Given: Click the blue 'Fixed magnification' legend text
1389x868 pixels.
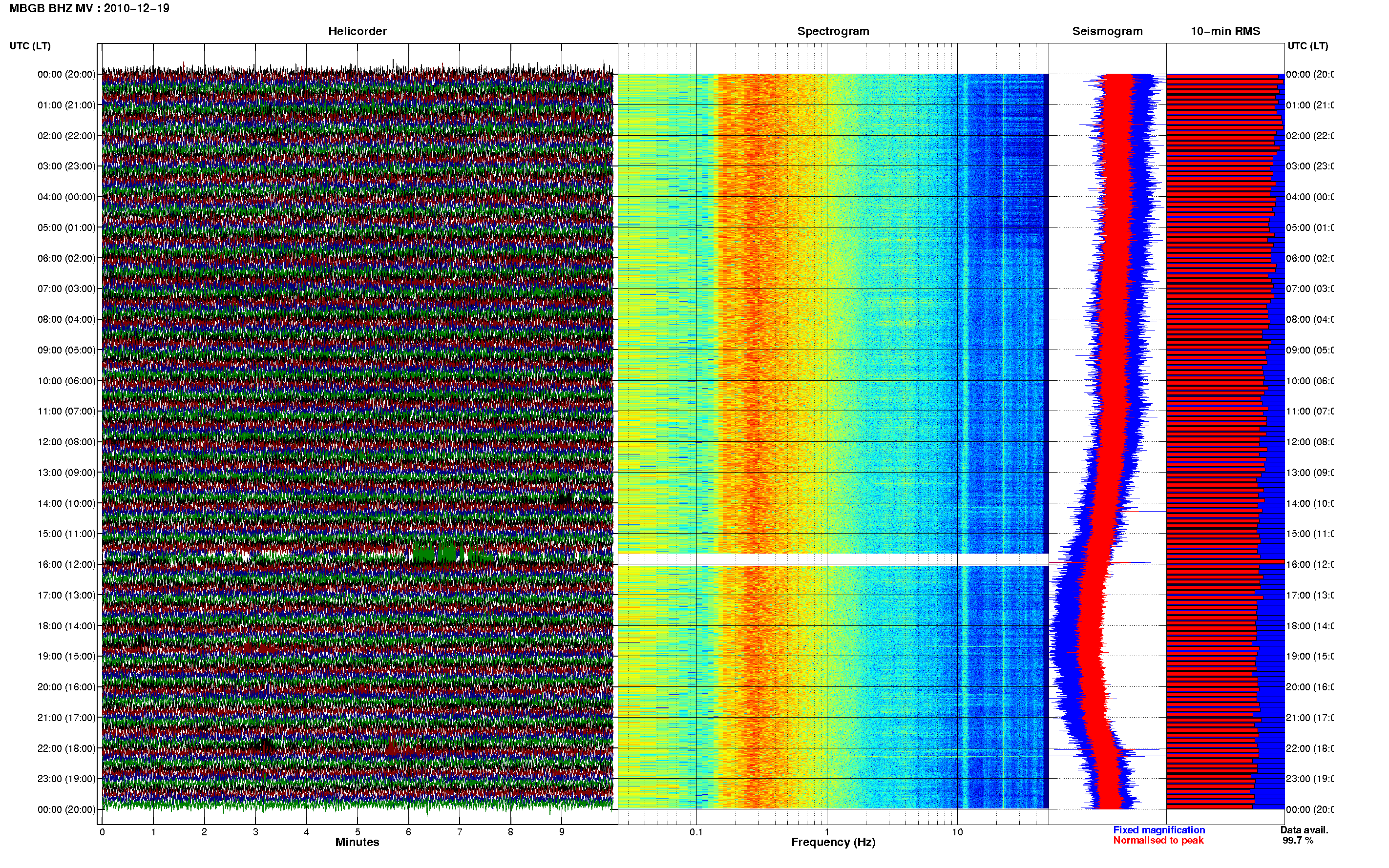Looking at the screenshot, I should click(x=1159, y=830).
